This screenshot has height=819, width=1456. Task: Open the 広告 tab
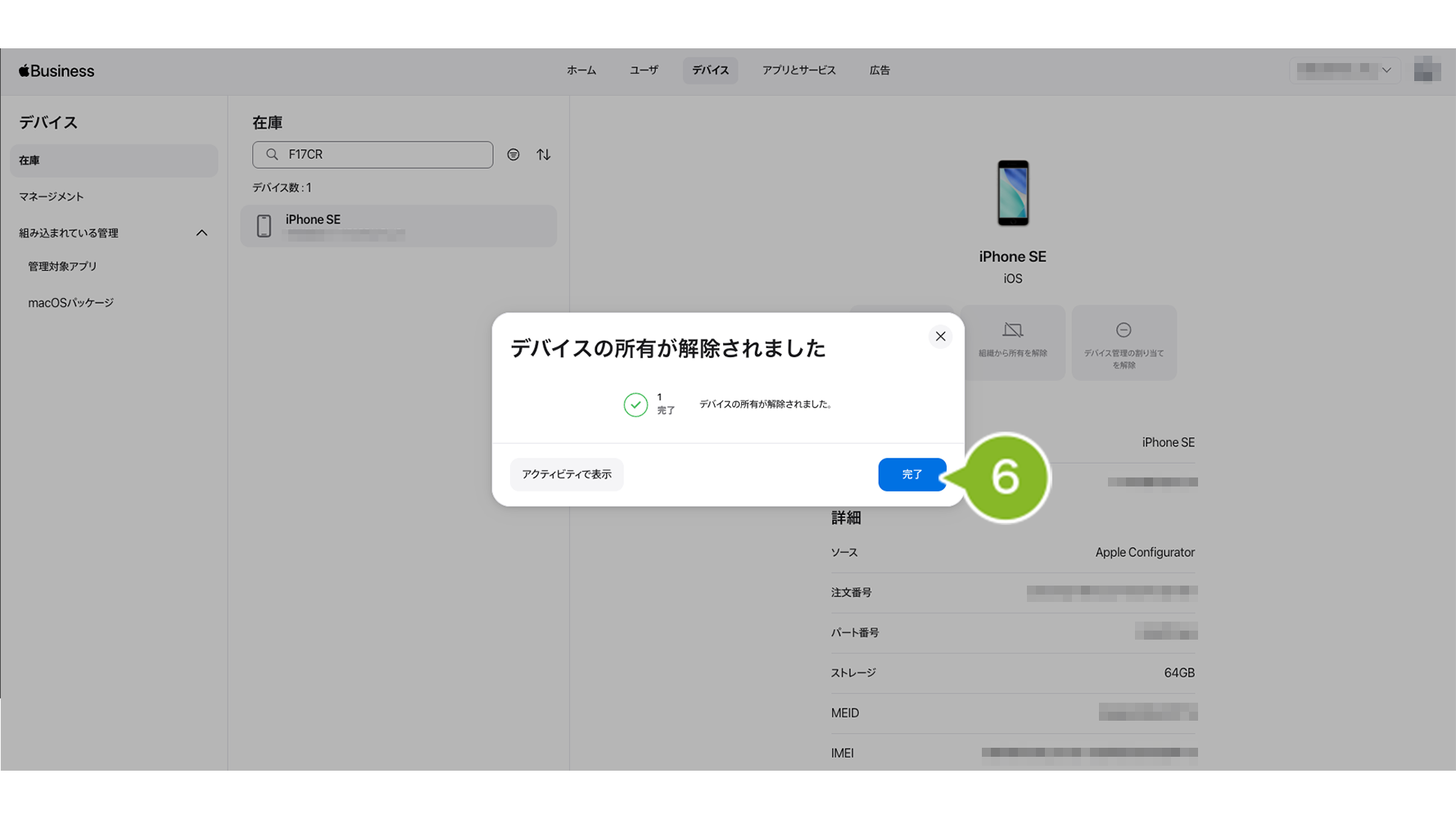pos(879,70)
